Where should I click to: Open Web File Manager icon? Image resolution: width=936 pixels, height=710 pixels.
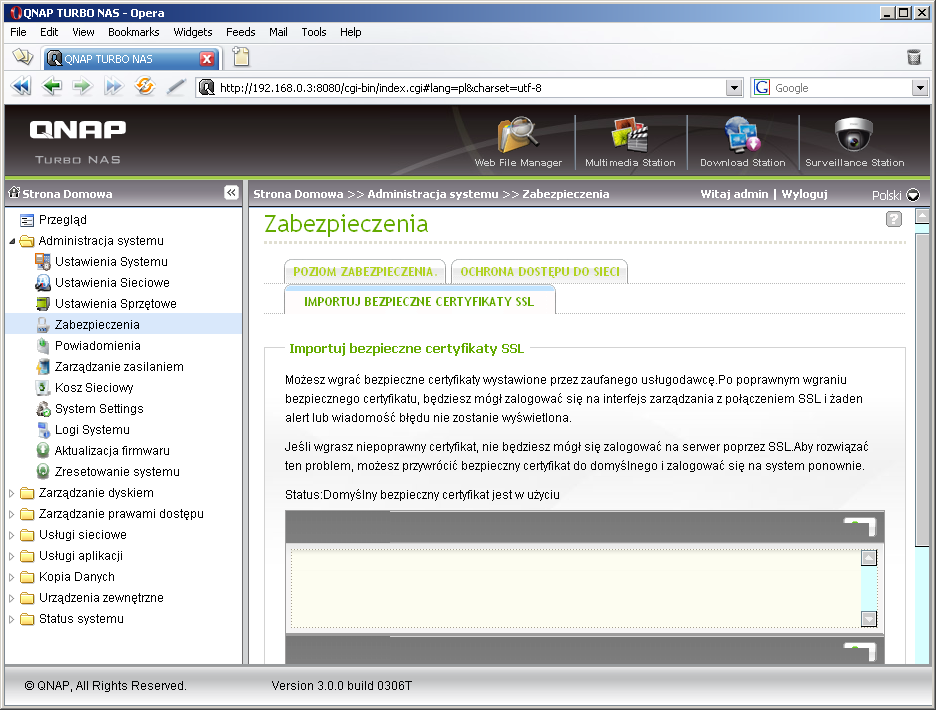(518, 134)
